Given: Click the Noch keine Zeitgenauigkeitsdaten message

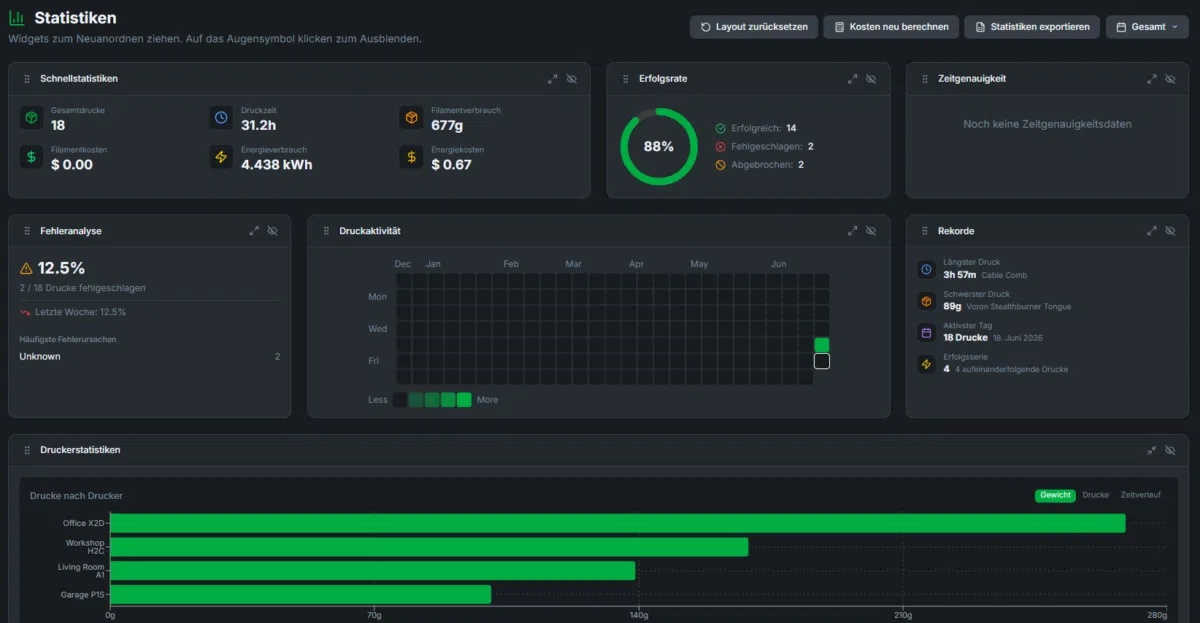Looking at the screenshot, I should click(1047, 124).
